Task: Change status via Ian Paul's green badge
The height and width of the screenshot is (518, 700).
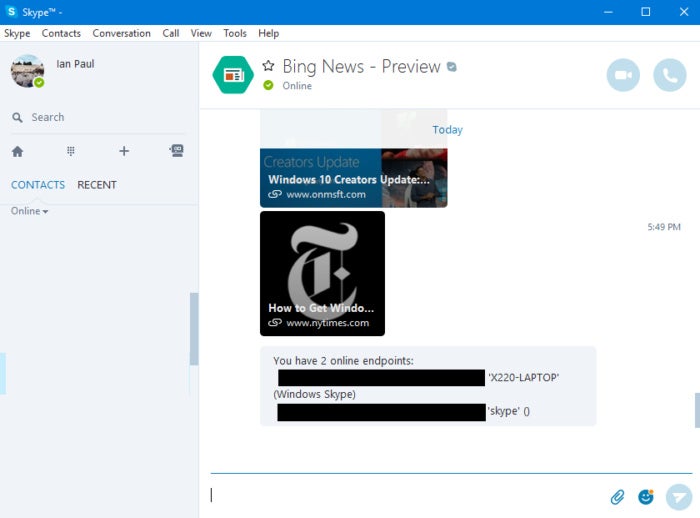Action: (x=39, y=83)
